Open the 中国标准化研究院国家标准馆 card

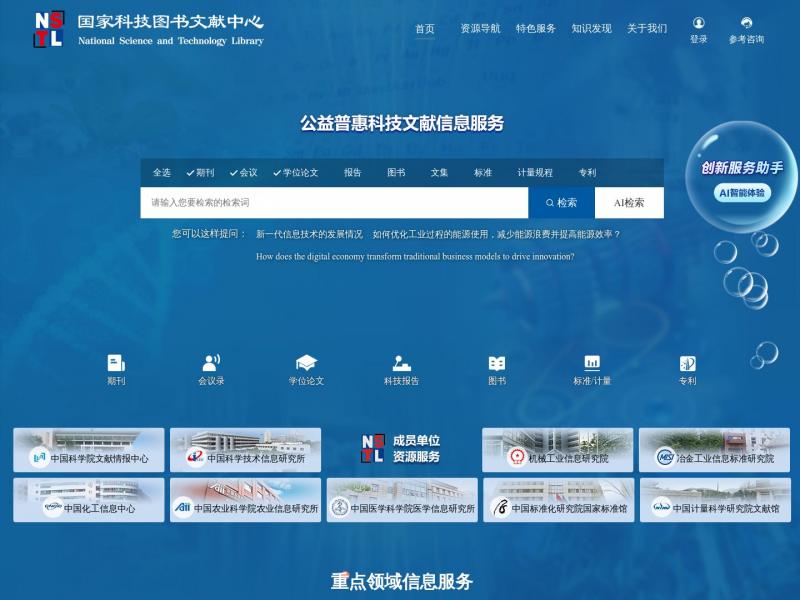[559, 500]
